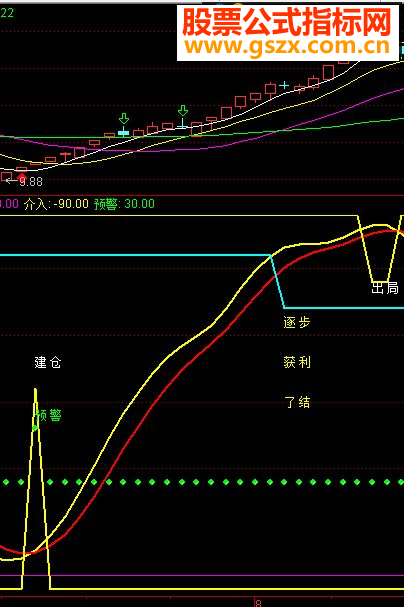The width and height of the screenshot is (404, 607).
Task: Click the 了结 annotation label
Action: click(297, 402)
